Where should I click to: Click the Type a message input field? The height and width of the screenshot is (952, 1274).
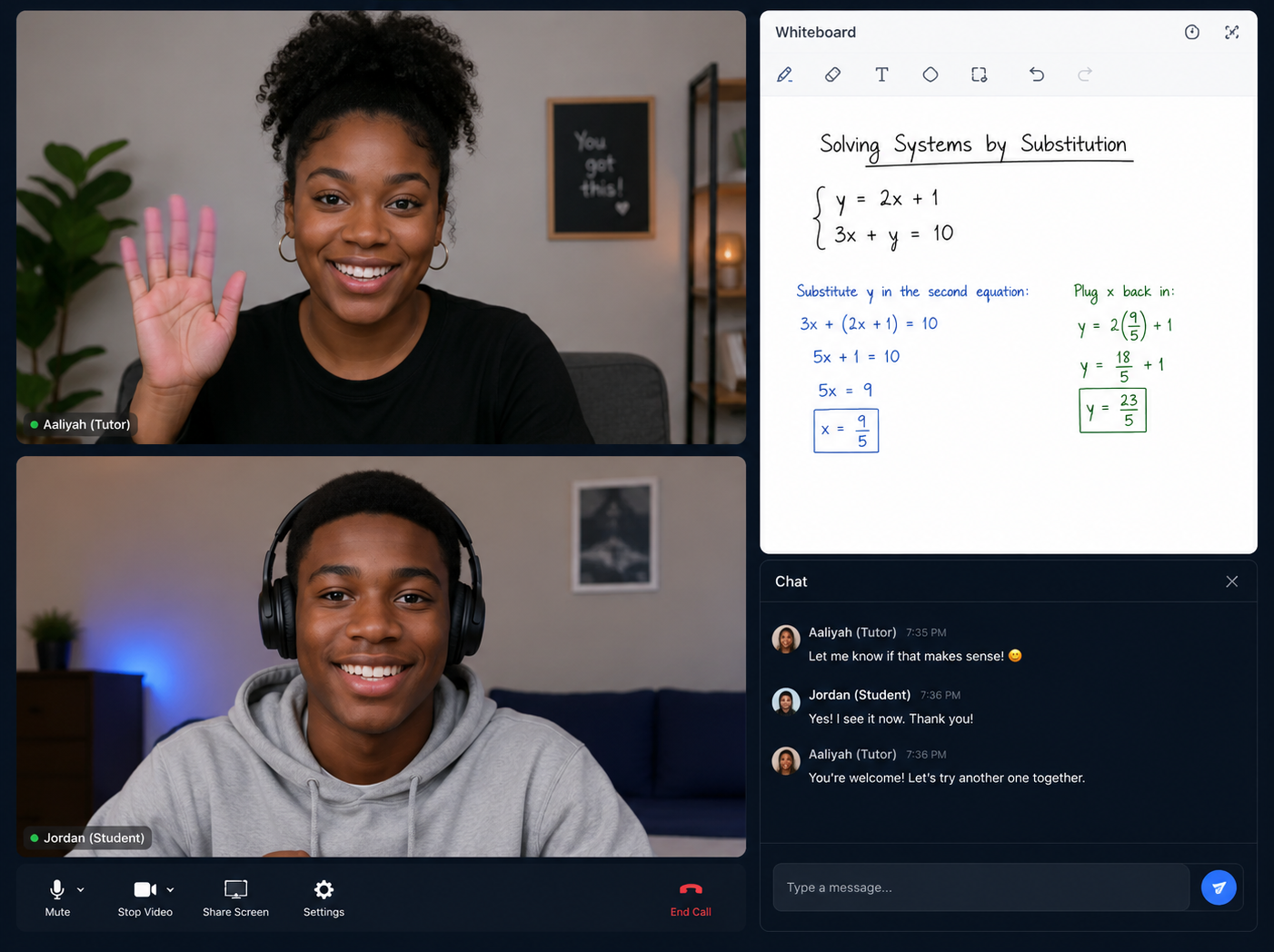[981, 888]
